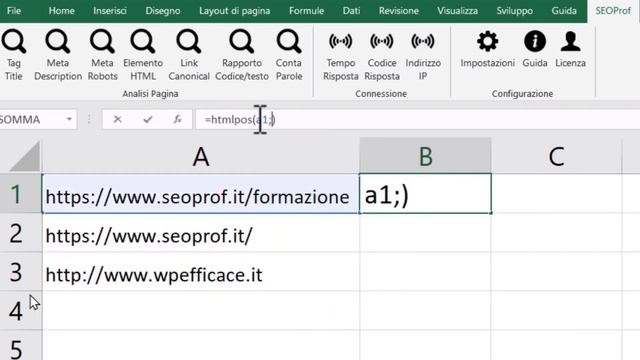
Task: Select column A header
Action: pyautogui.click(x=201, y=156)
